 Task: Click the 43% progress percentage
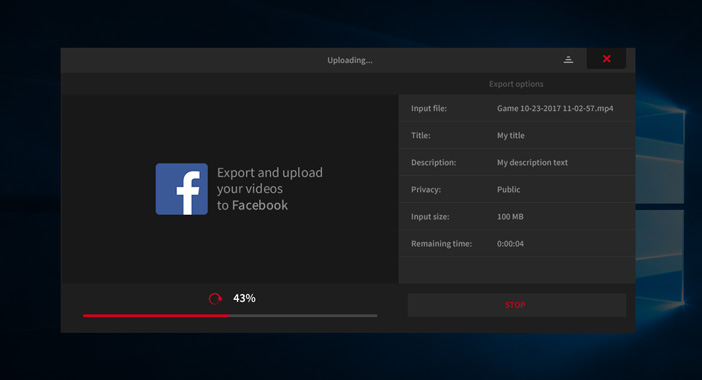point(244,298)
